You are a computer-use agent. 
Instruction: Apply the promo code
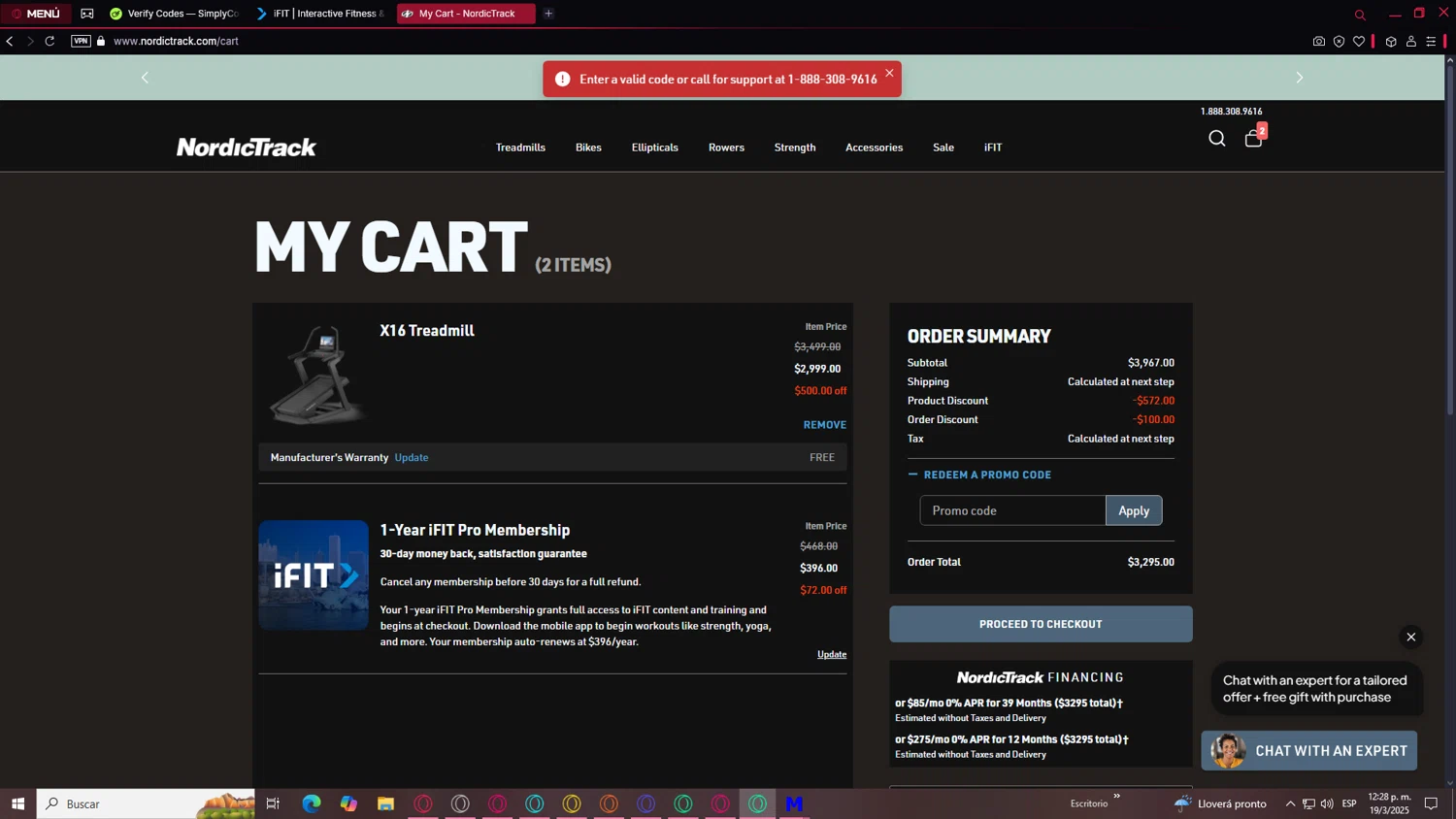pos(1134,510)
